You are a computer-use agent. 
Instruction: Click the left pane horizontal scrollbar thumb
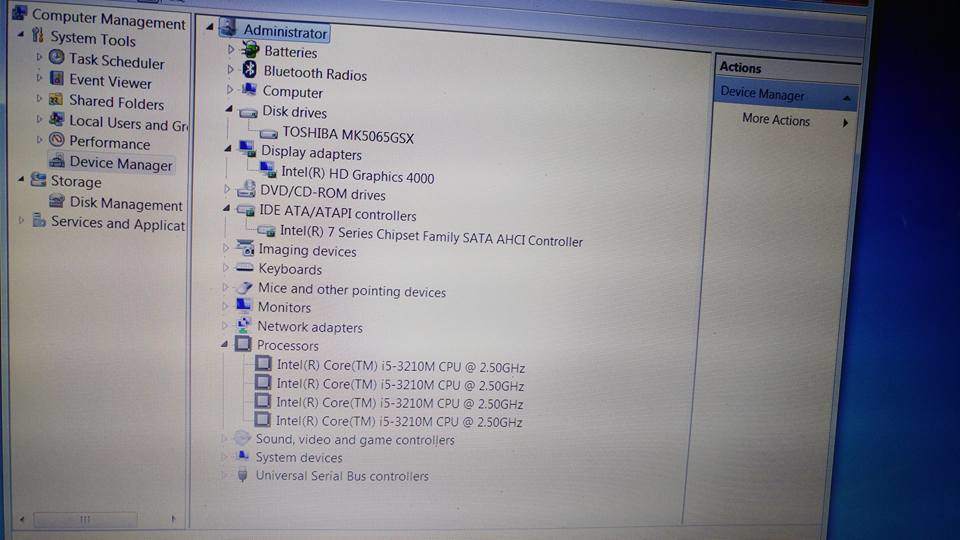85,520
